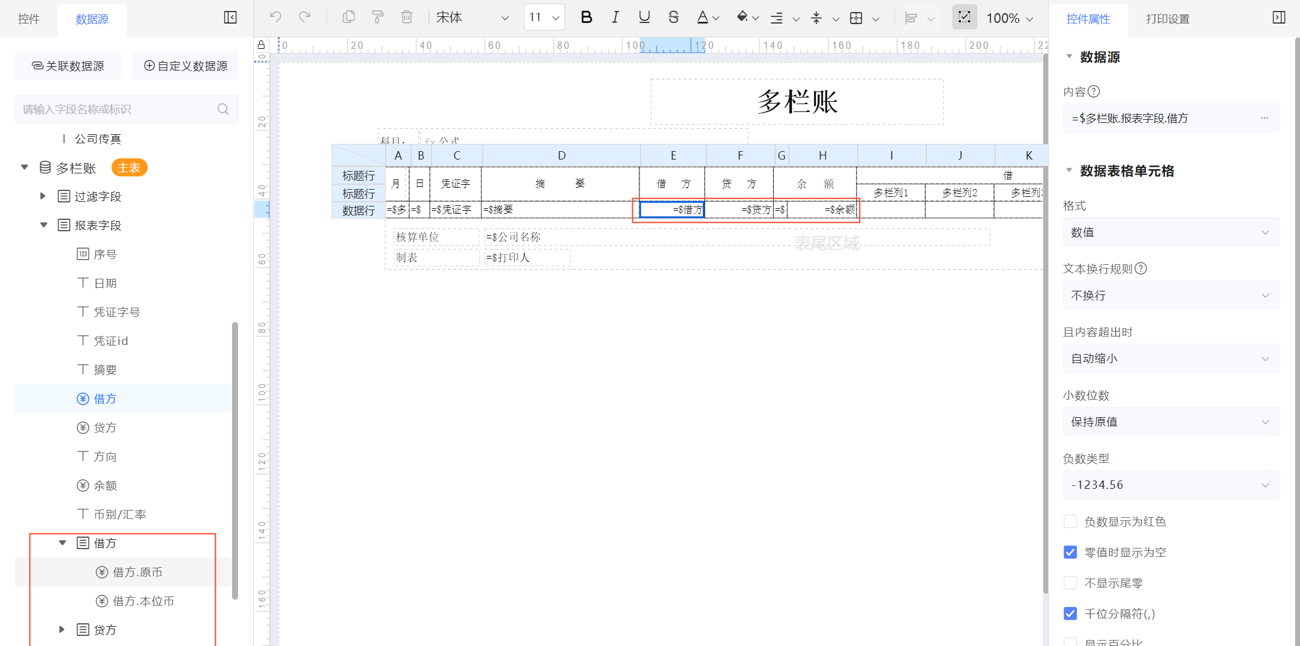Click the help icon next to 内容
1300x646 pixels.
point(1094,91)
